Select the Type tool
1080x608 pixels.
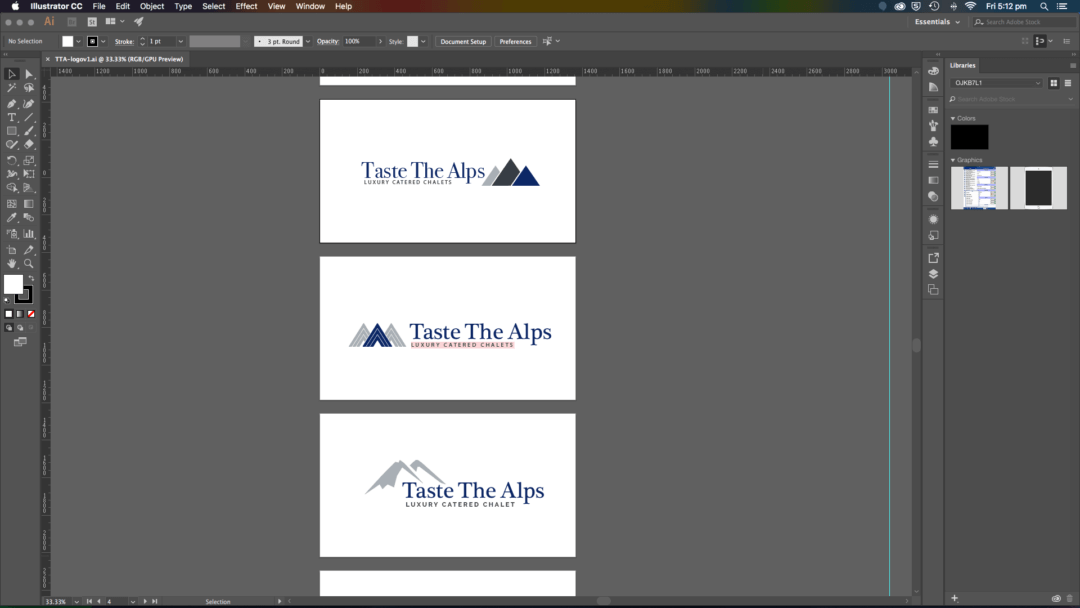12,117
